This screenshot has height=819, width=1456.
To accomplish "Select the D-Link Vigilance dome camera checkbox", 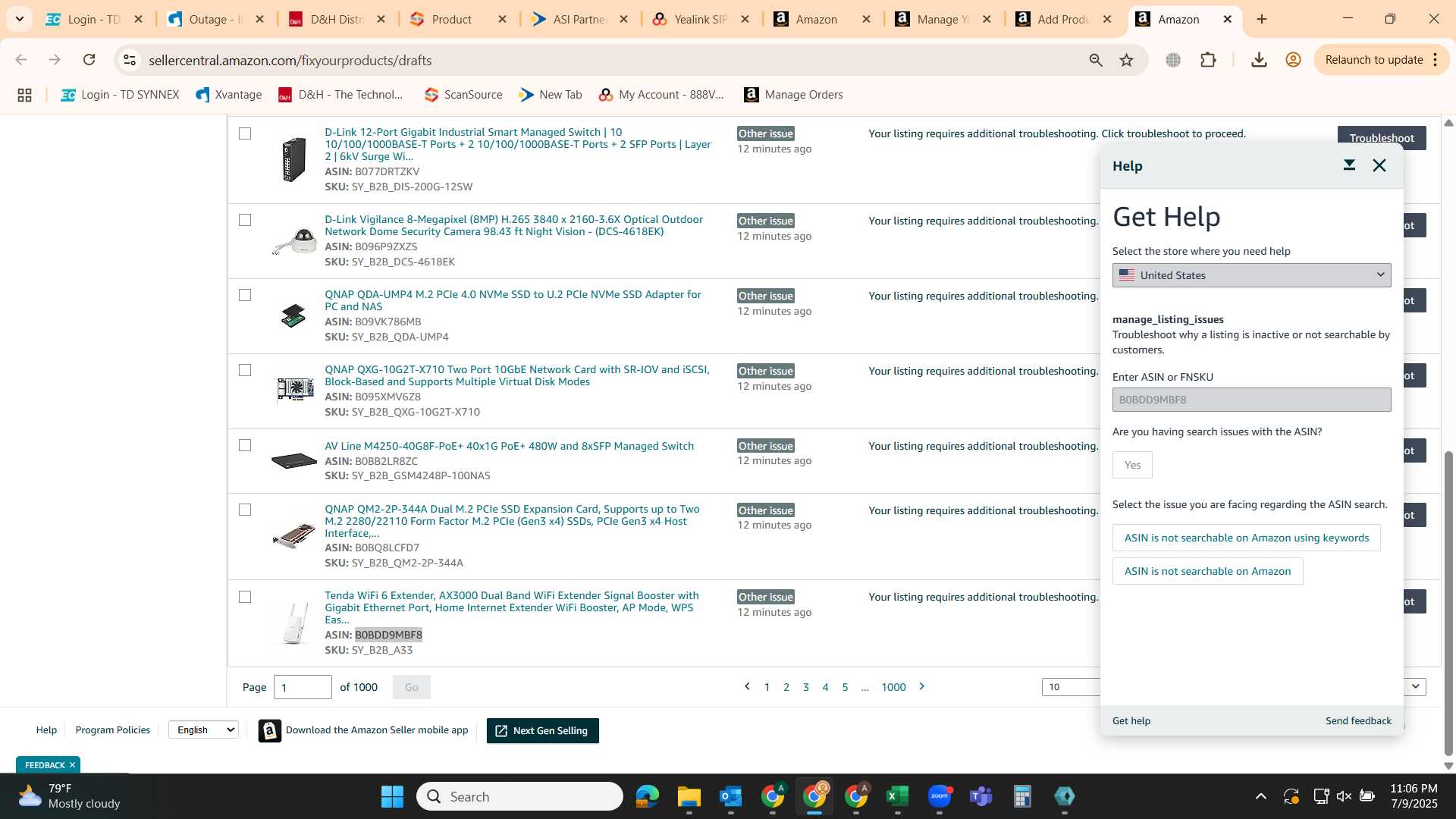I will [x=245, y=220].
